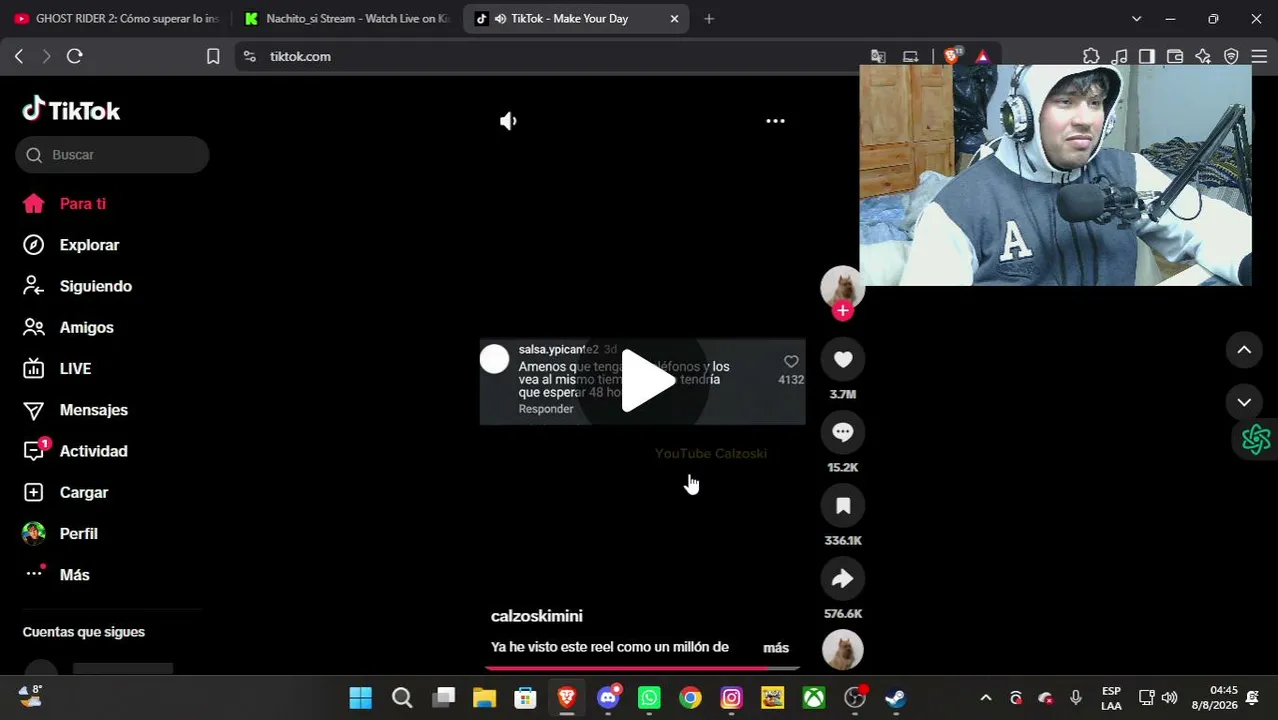Image resolution: width=1278 pixels, height=720 pixels.
Task: Seek on the video progress bar
Action: 642,667
